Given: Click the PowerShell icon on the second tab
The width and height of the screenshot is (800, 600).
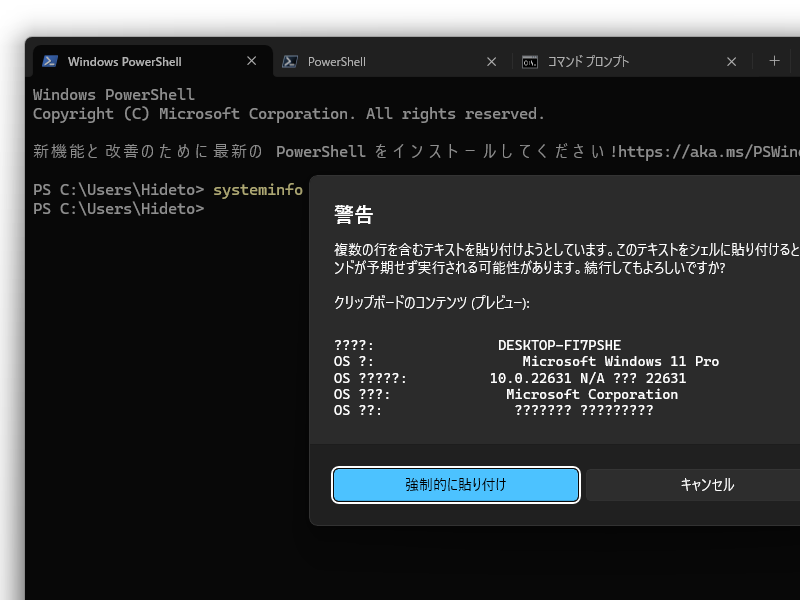Looking at the screenshot, I should click(291, 61).
